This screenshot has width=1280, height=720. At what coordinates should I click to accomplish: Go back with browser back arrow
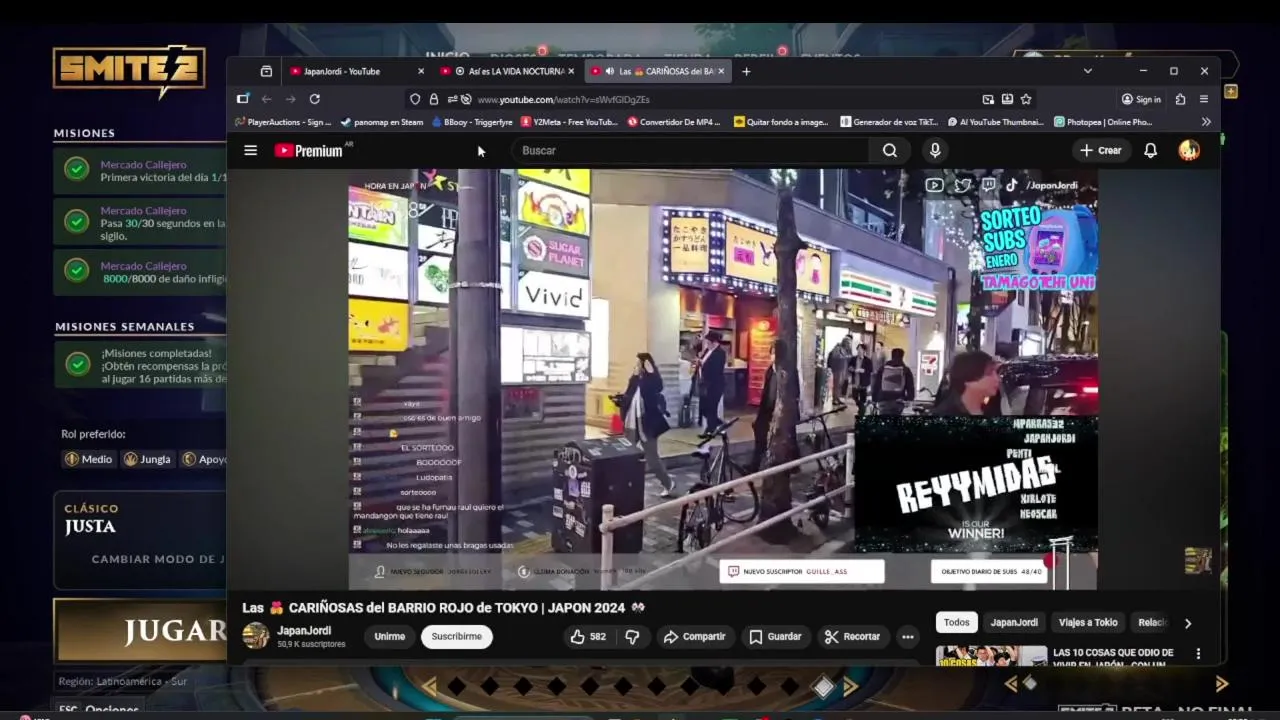pos(266,99)
